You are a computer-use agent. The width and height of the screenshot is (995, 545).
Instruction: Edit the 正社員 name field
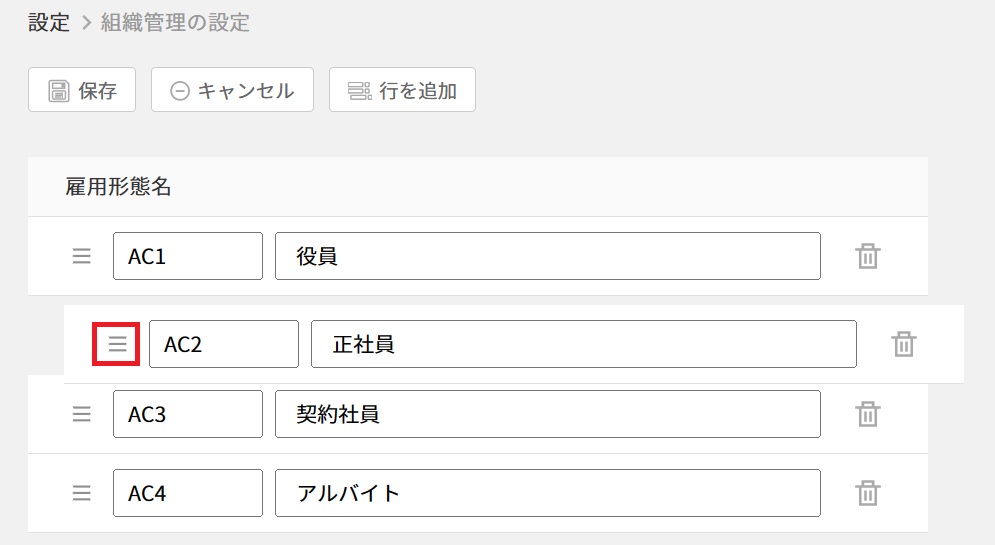tap(584, 344)
